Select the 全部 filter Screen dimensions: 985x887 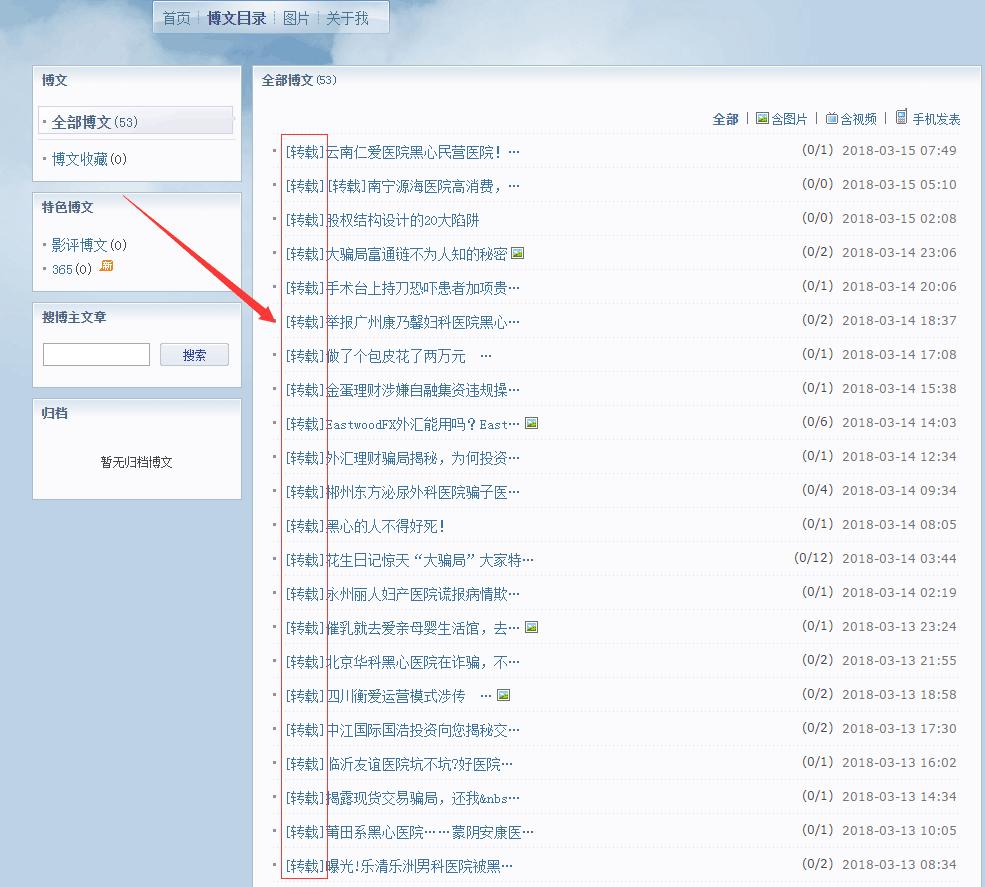click(x=725, y=119)
